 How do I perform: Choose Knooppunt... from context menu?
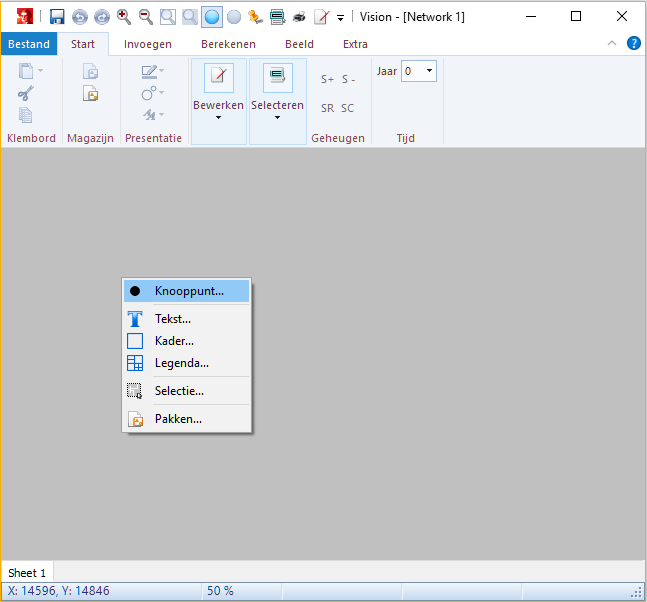tap(188, 291)
